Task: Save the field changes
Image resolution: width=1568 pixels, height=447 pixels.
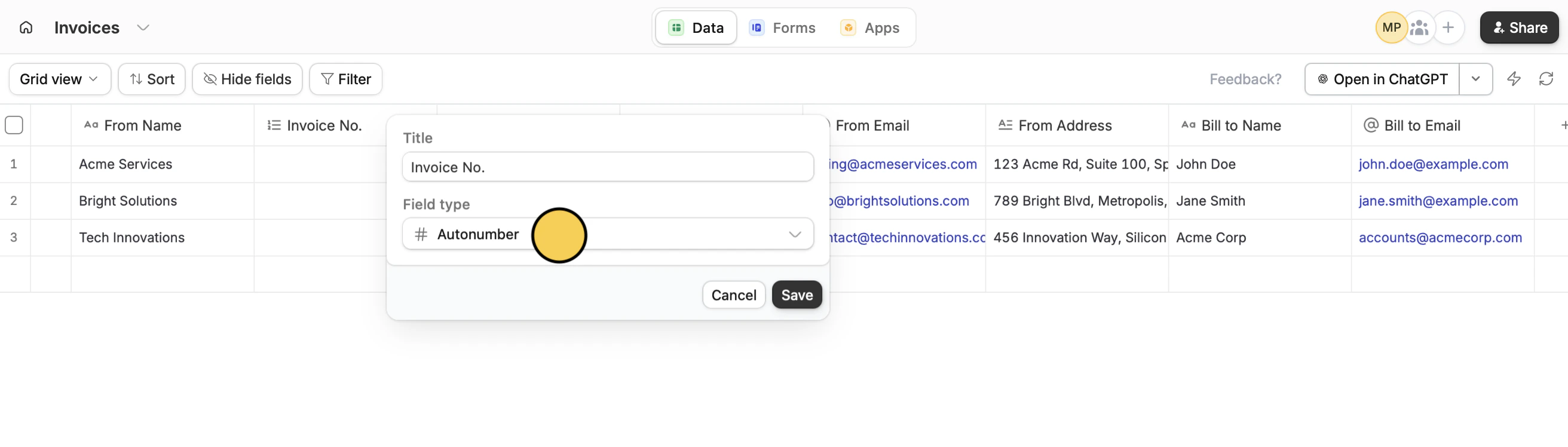Action: [796, 295]
